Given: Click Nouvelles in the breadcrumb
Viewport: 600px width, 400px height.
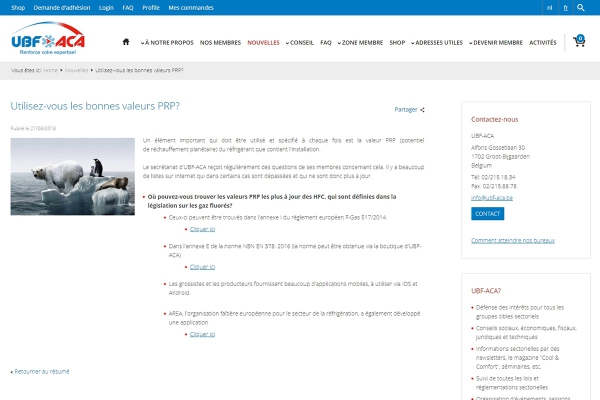Looking at the screenshot, I should point(77,70).
